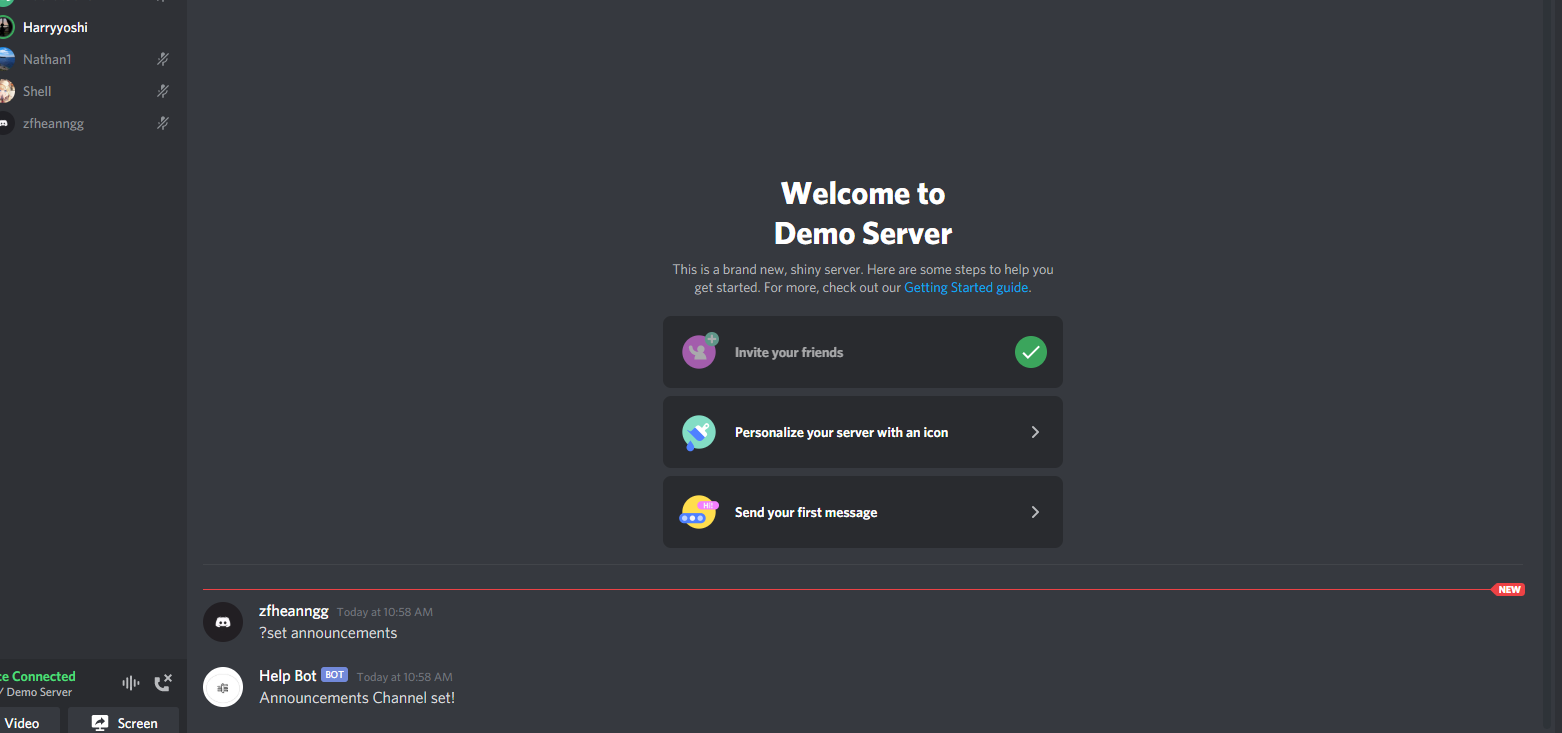Select Personalize your server with an icon
Screen dimensions: 1562x733
[863, 432]
